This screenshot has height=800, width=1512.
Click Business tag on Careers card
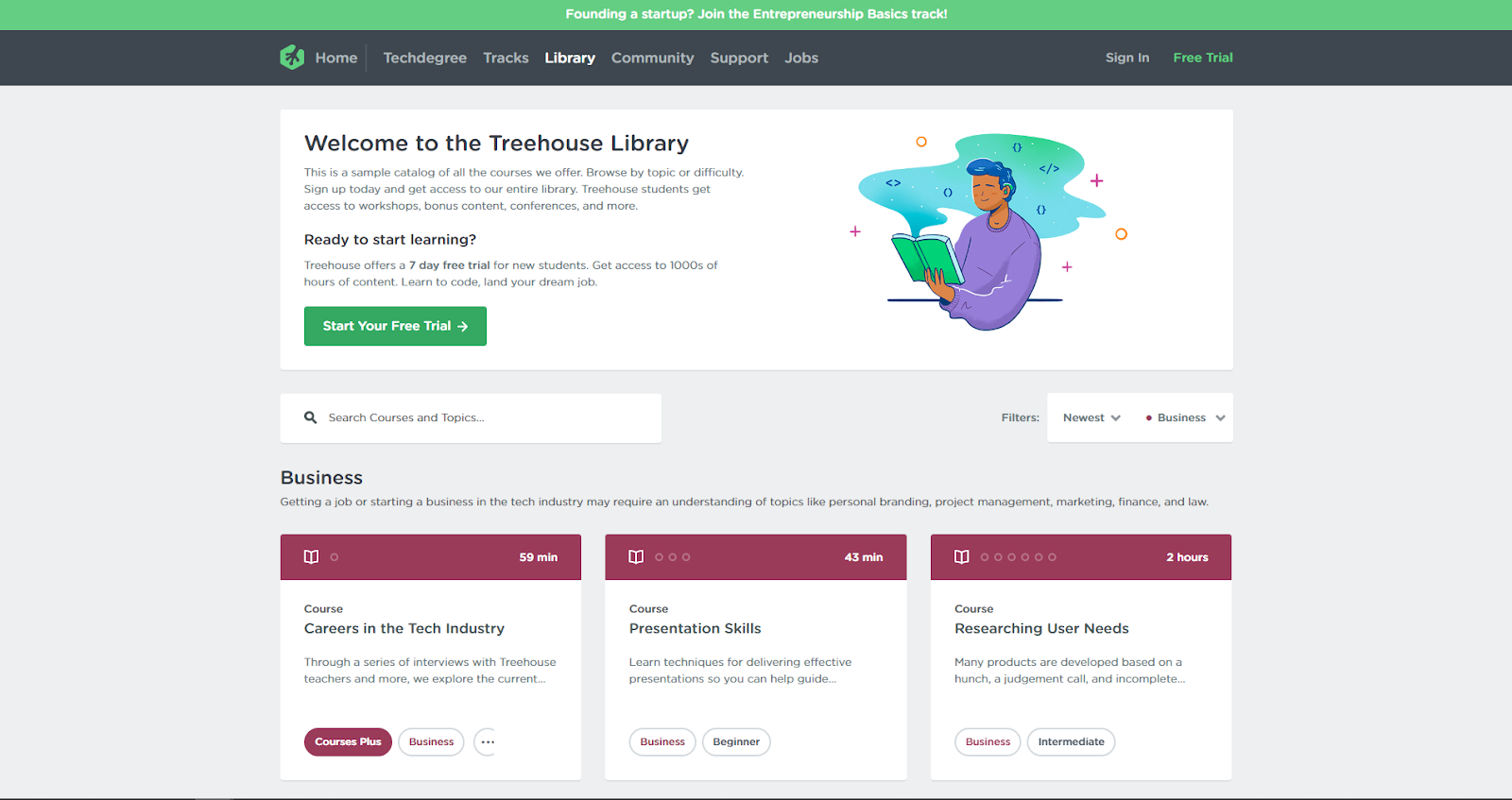tap(431, 742)
